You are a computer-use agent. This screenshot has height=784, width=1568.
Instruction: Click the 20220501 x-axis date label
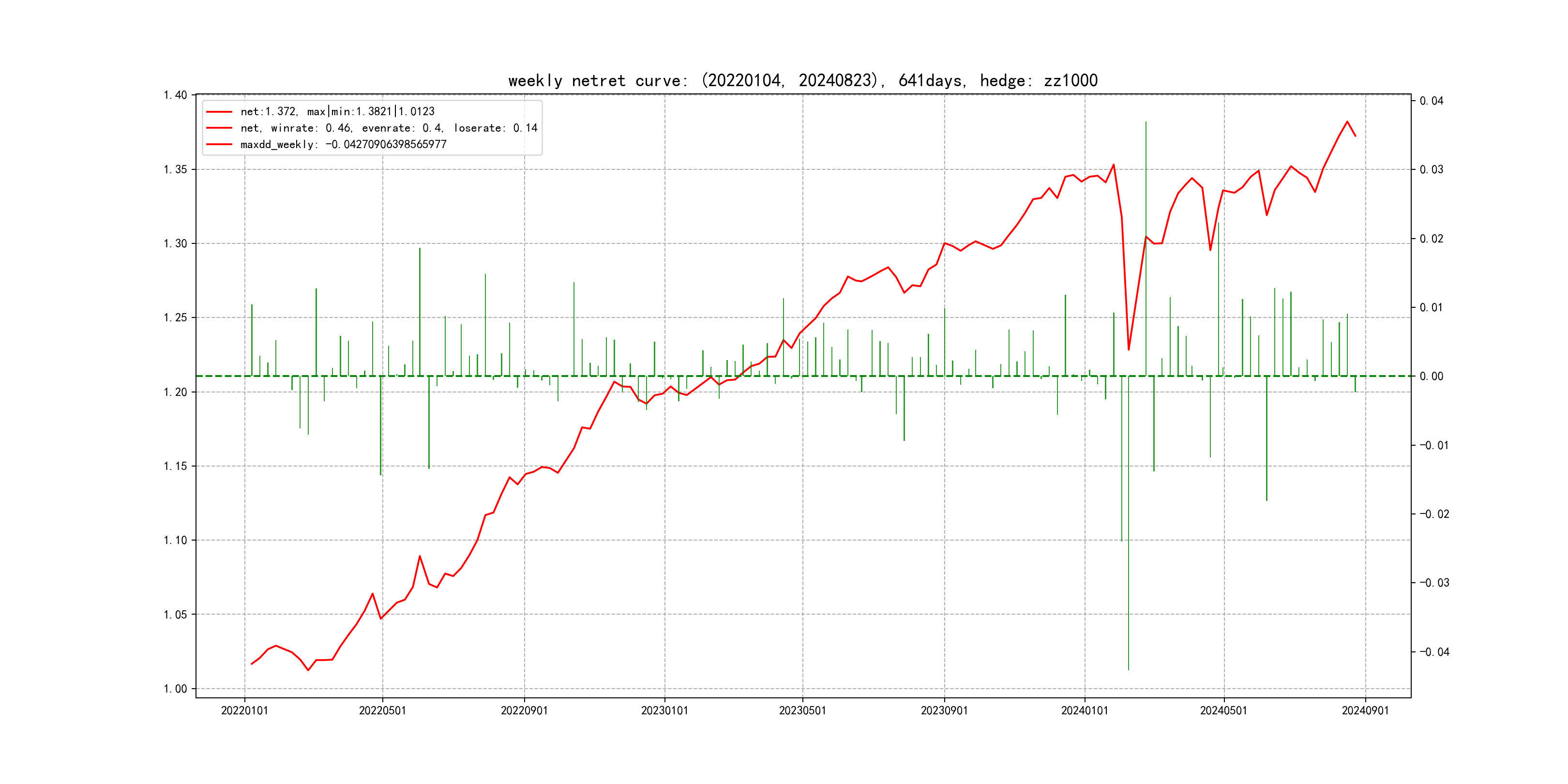coord(382,710)
